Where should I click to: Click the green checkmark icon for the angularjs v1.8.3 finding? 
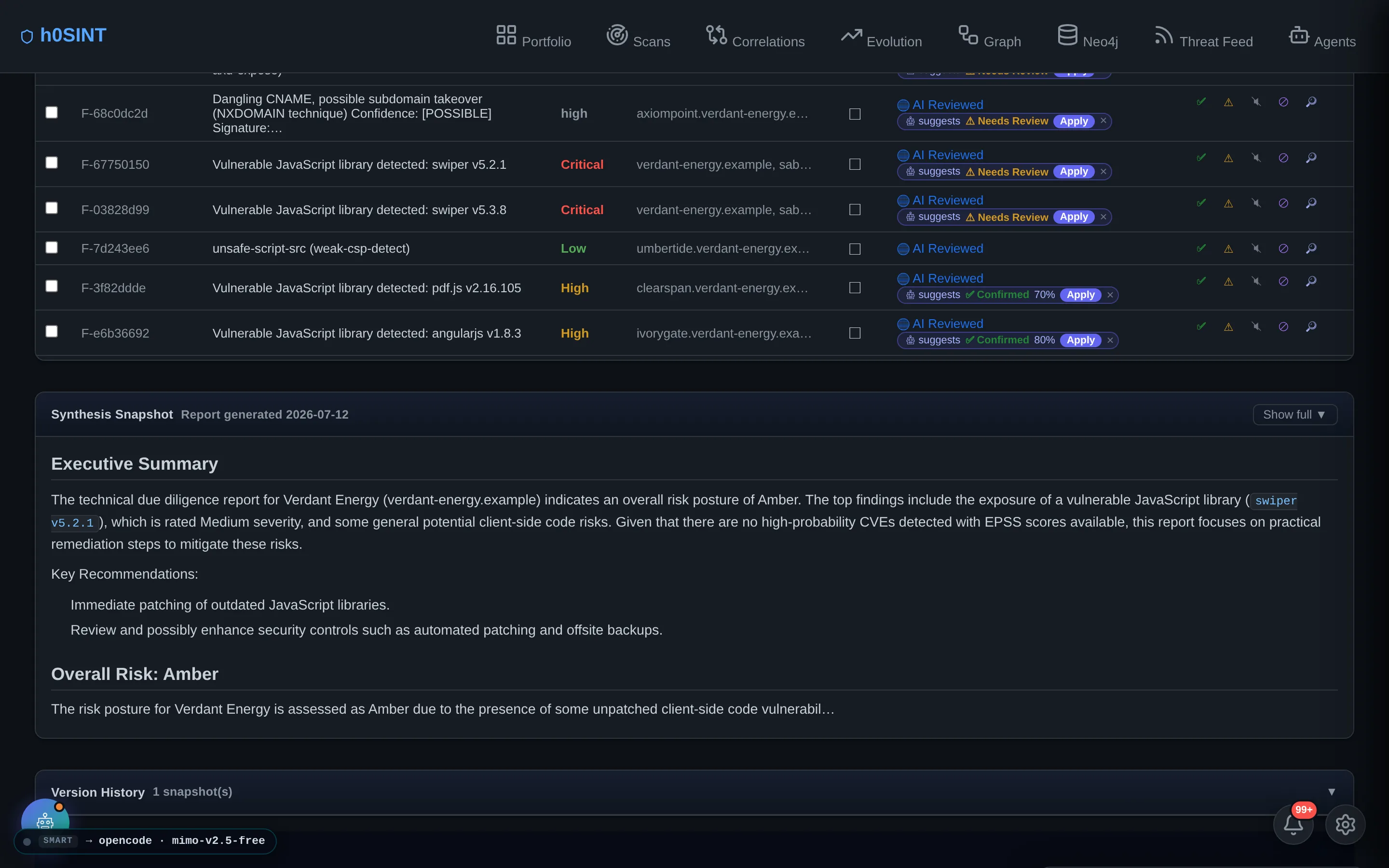pos(1201,326)
